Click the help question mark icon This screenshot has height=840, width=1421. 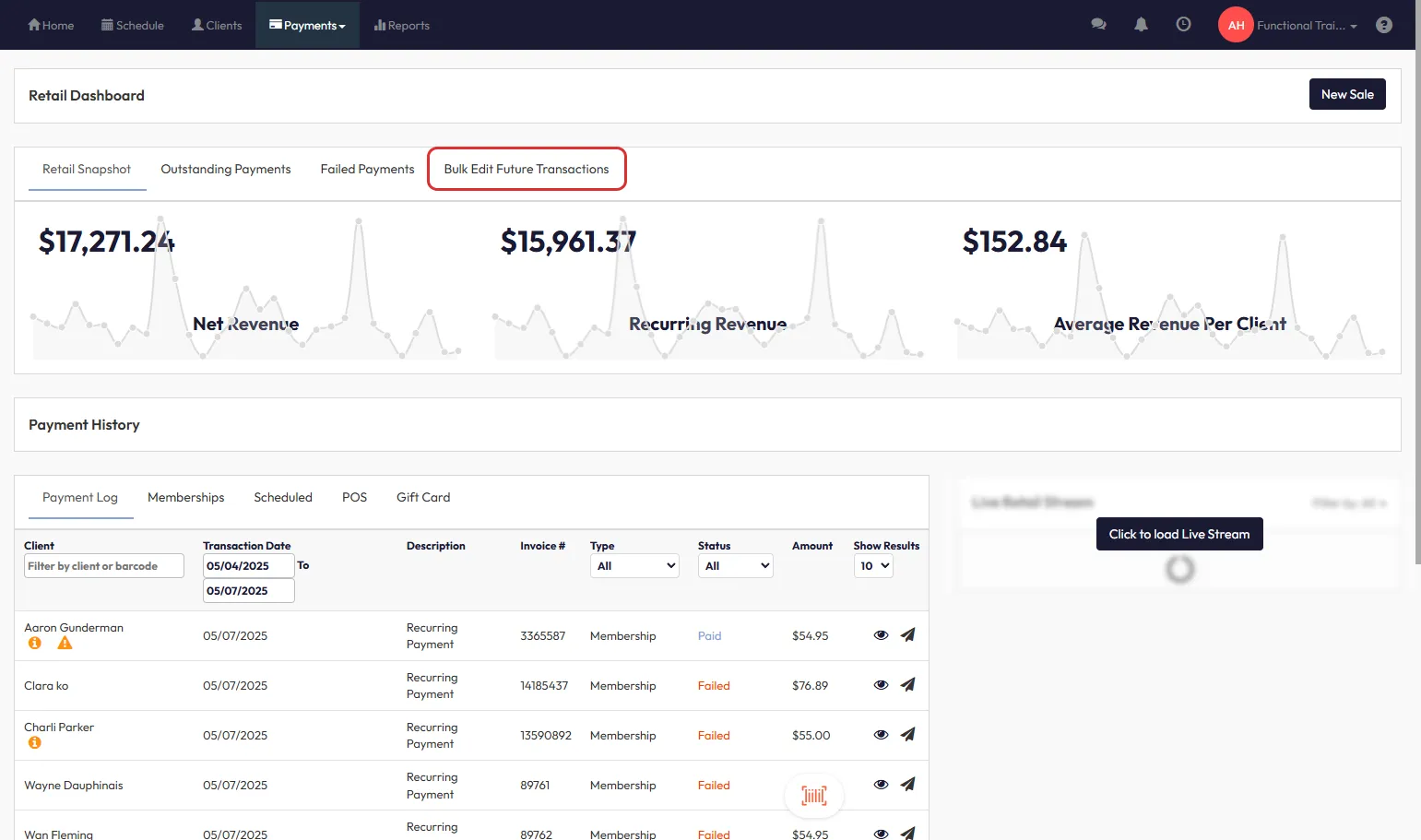1383,25
